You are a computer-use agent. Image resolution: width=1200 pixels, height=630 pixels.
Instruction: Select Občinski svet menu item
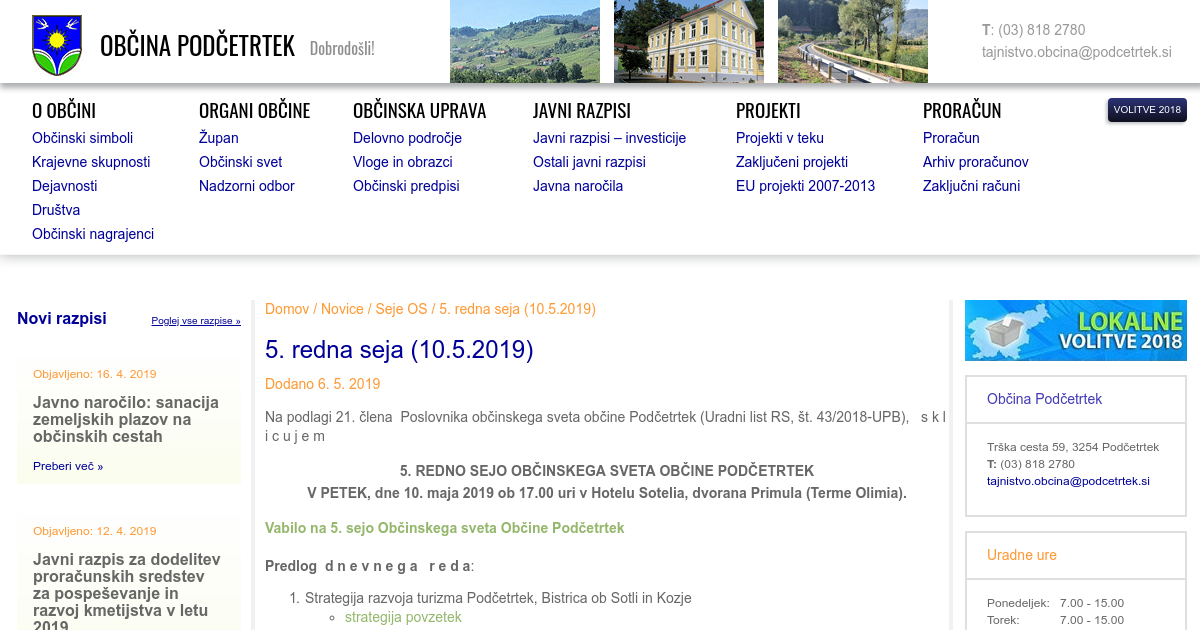(x=240, y=162)
